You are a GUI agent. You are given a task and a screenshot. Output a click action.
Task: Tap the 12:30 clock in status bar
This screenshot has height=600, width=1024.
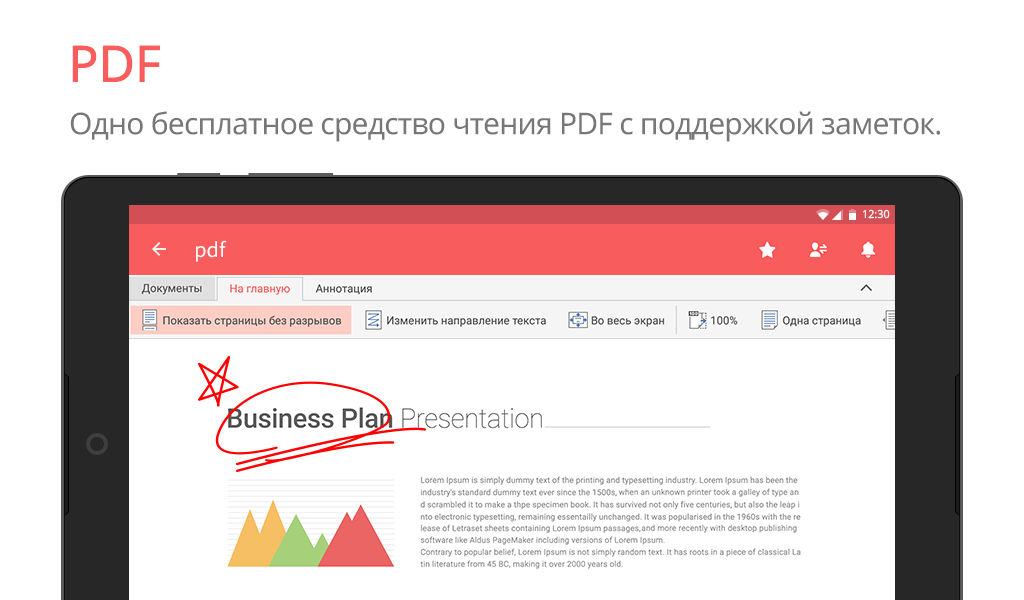click(x=876, y=214)
